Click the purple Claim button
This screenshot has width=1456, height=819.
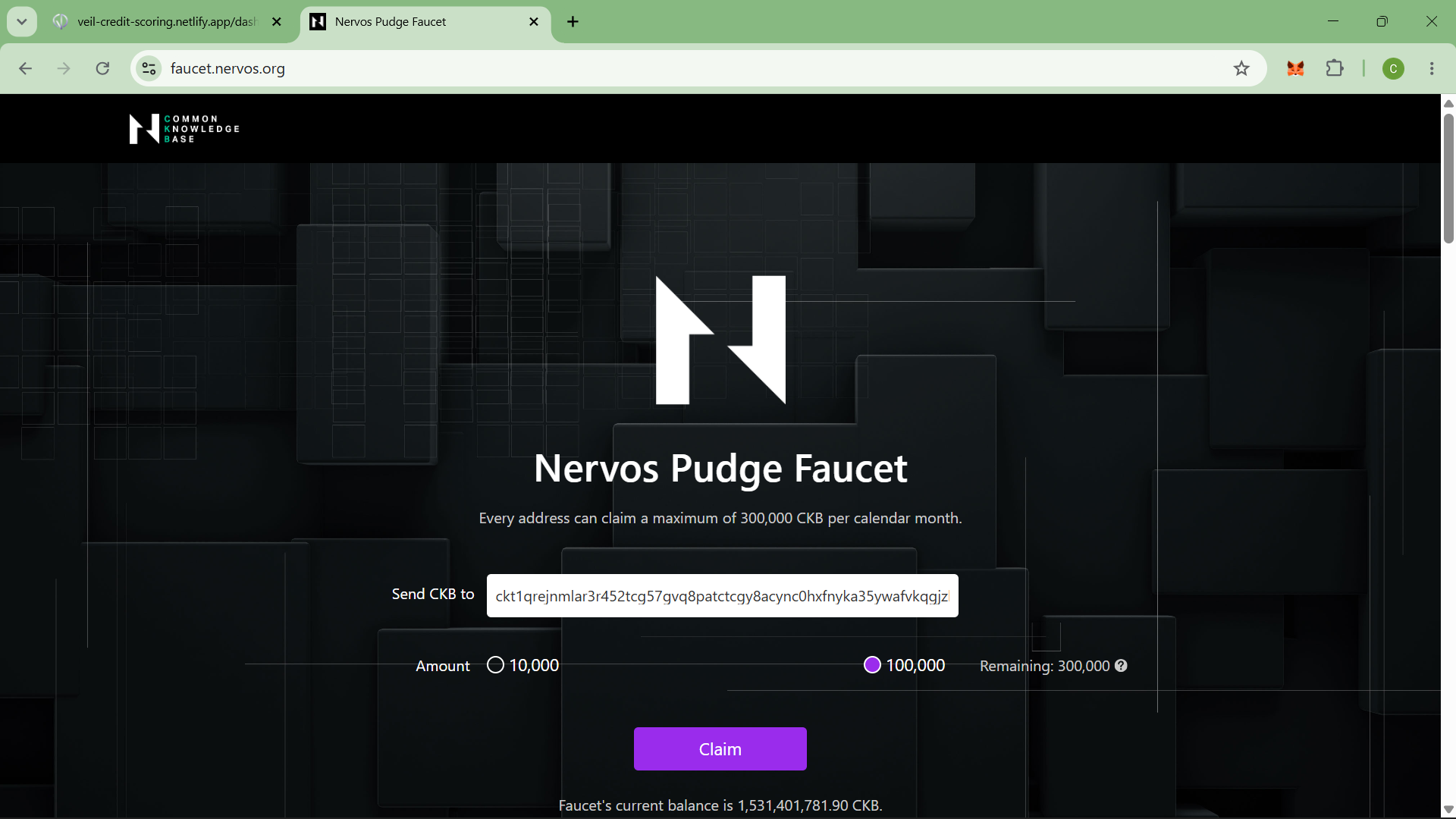tap(720, 749)
